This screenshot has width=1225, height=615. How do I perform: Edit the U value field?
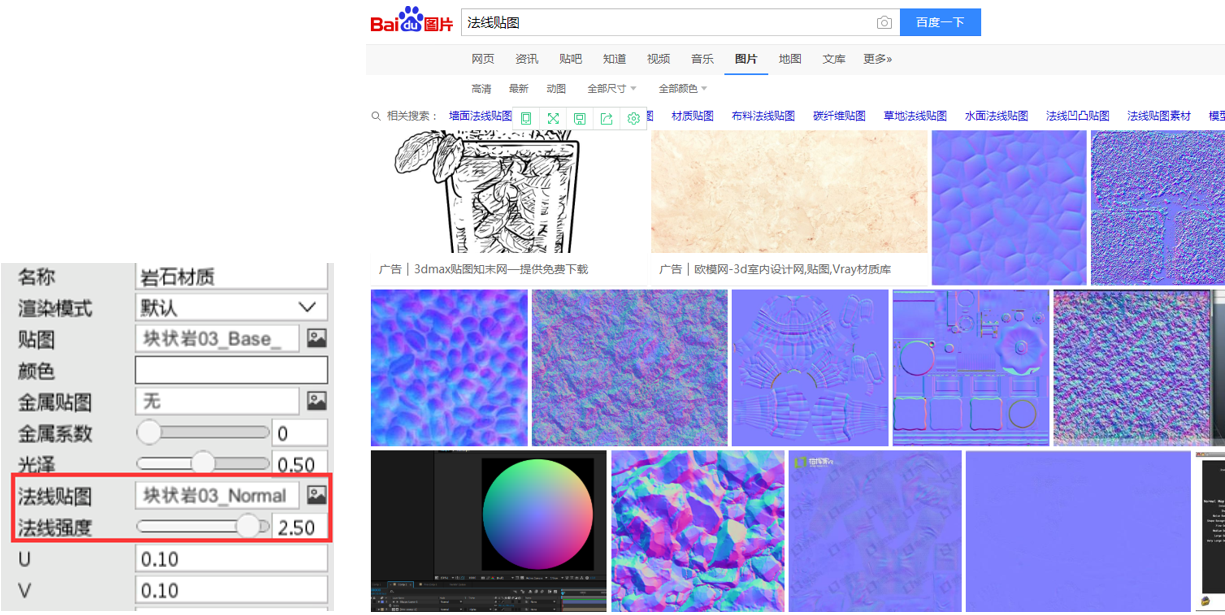click(231, 558)
